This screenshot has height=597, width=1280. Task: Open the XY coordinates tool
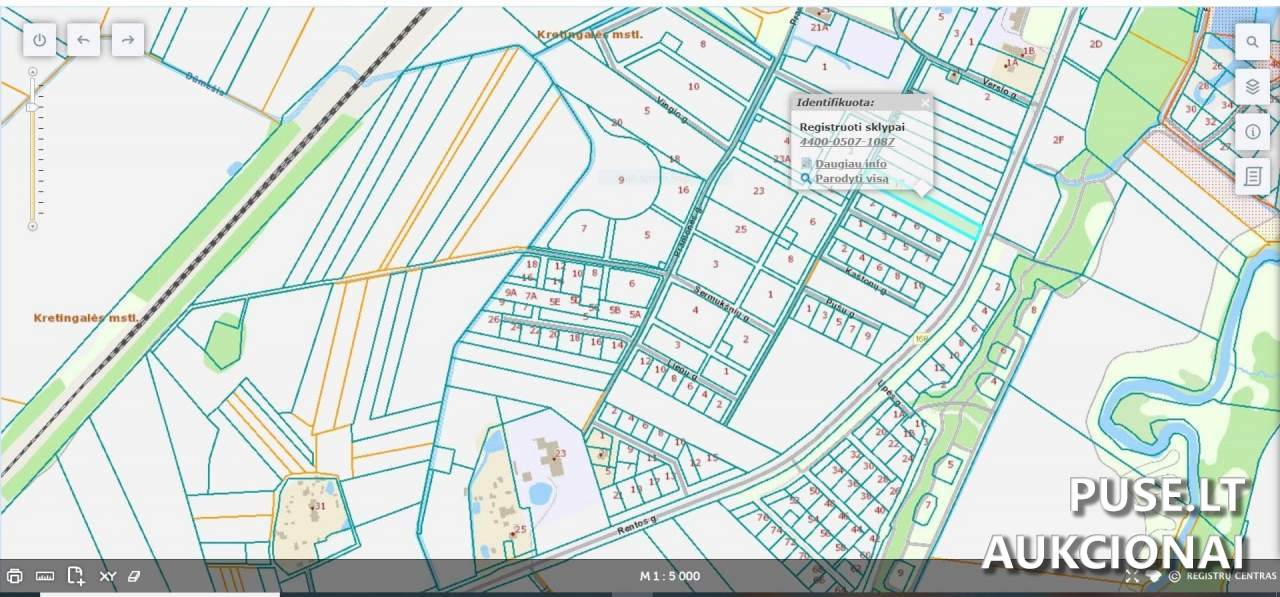tap(108, 576)
